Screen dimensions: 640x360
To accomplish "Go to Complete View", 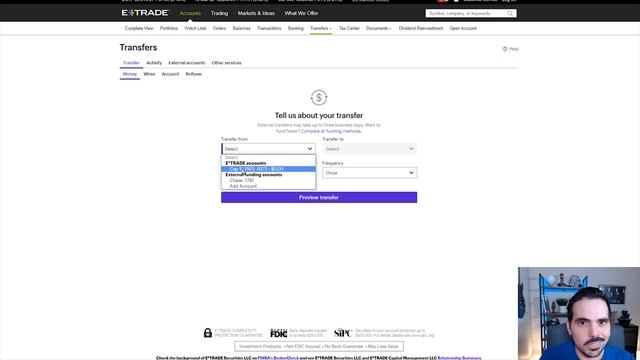I will pyautogui.click(x=139, y=29).
